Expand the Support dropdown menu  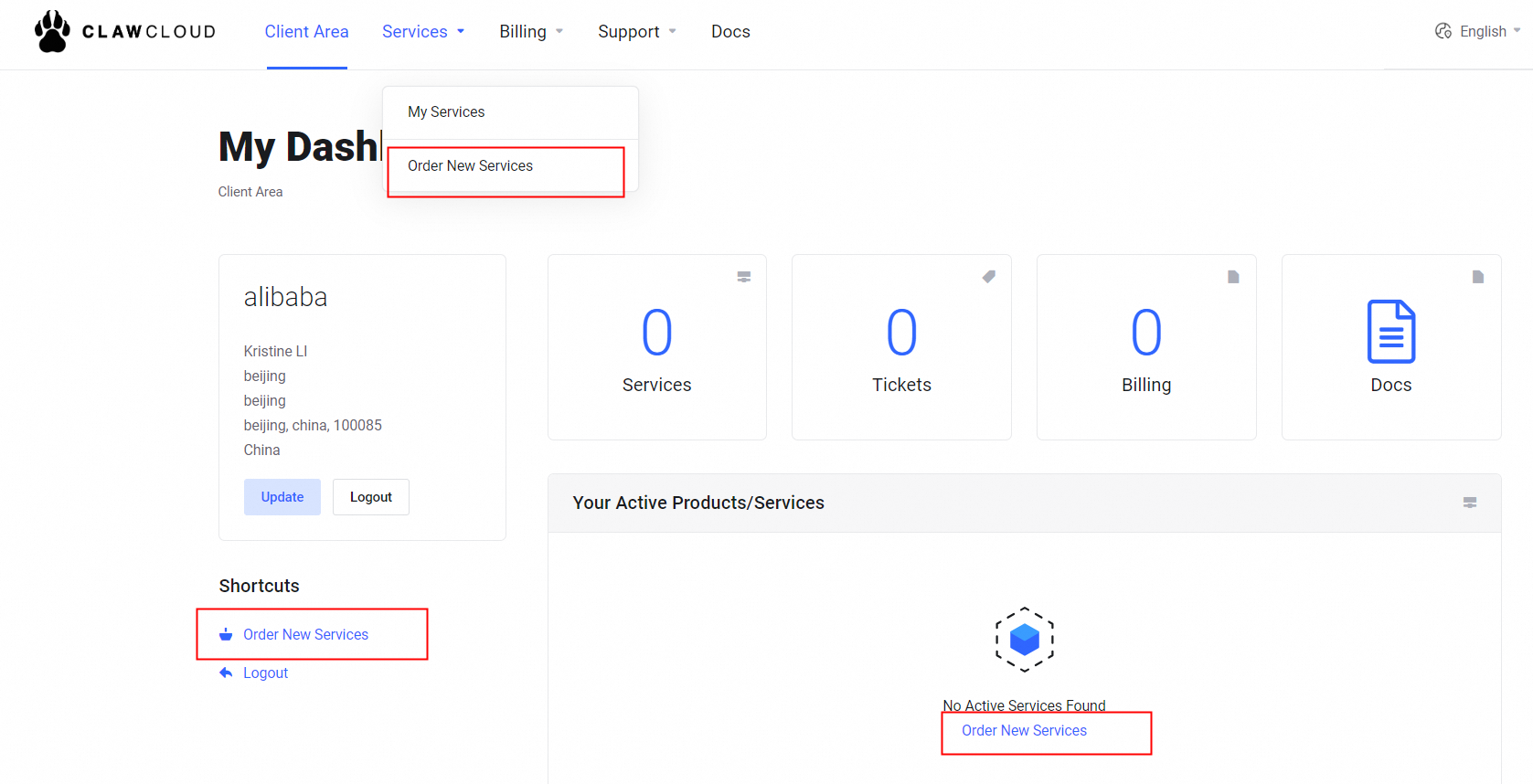click(636, 32)
